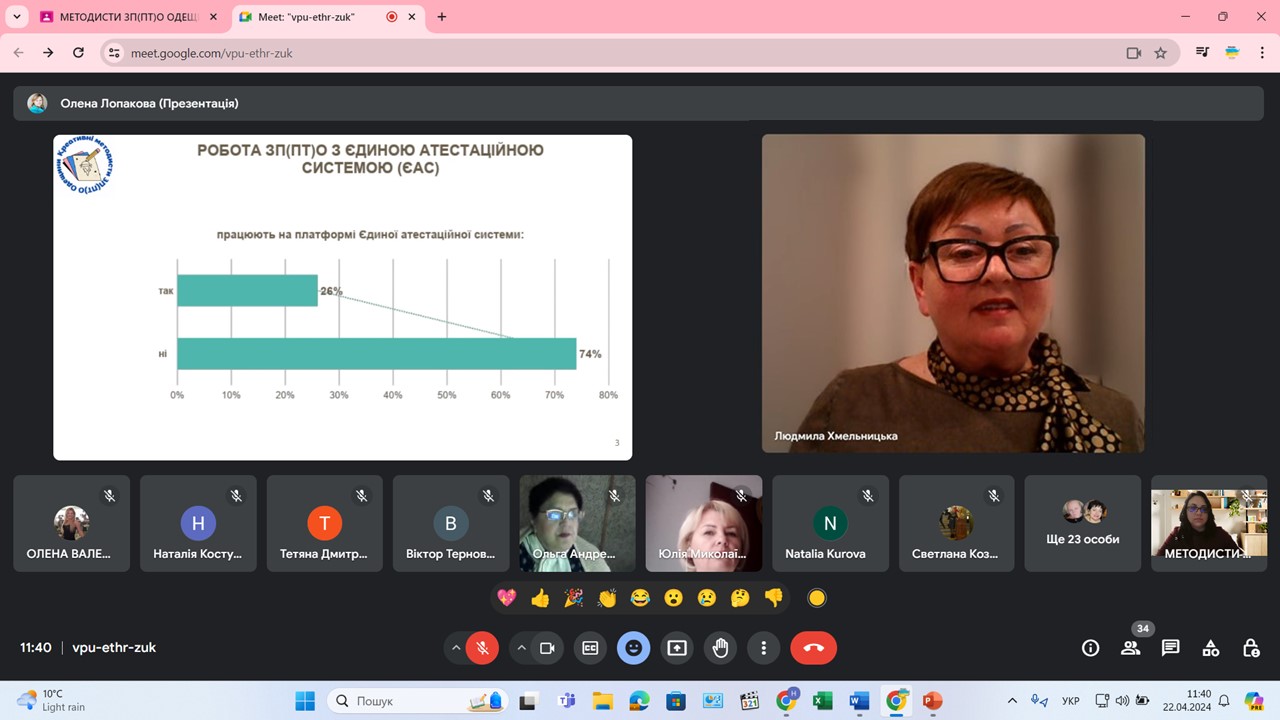Open the chat panel
The image size is (1280, 720).
point(1171,648)
